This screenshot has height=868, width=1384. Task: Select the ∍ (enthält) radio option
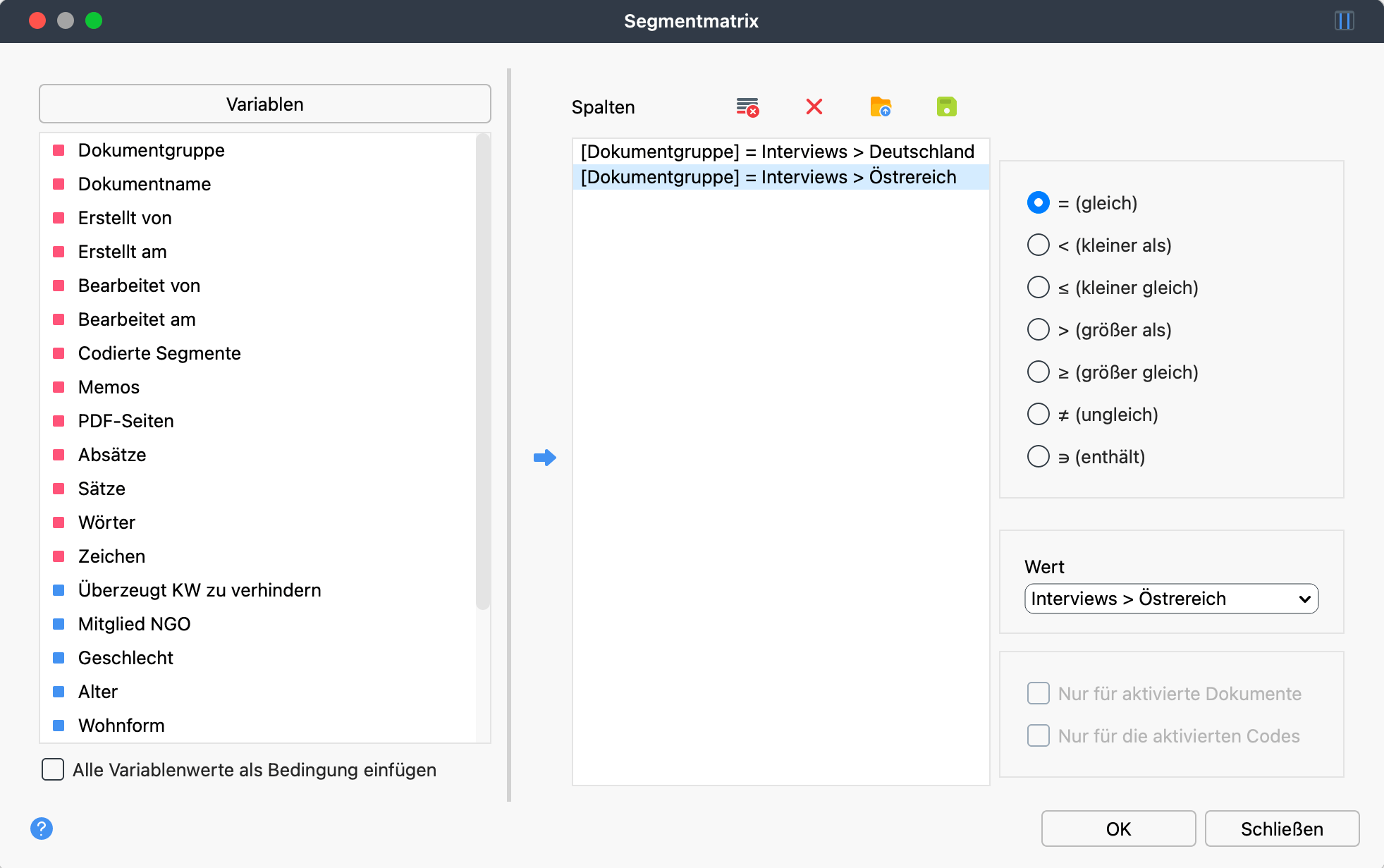[x=1038, y=456]
